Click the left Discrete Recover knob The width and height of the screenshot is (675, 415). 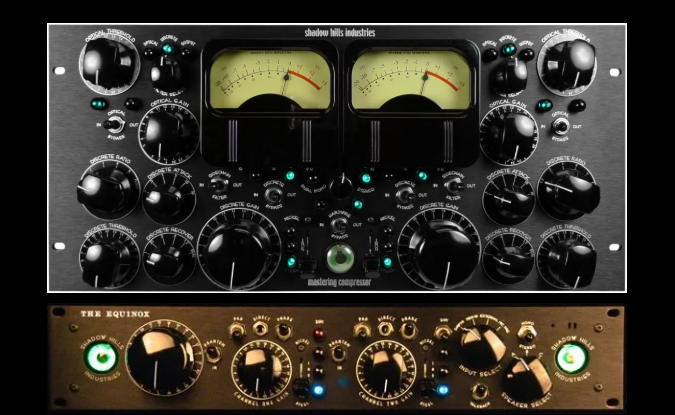click(x=167, y=257)
